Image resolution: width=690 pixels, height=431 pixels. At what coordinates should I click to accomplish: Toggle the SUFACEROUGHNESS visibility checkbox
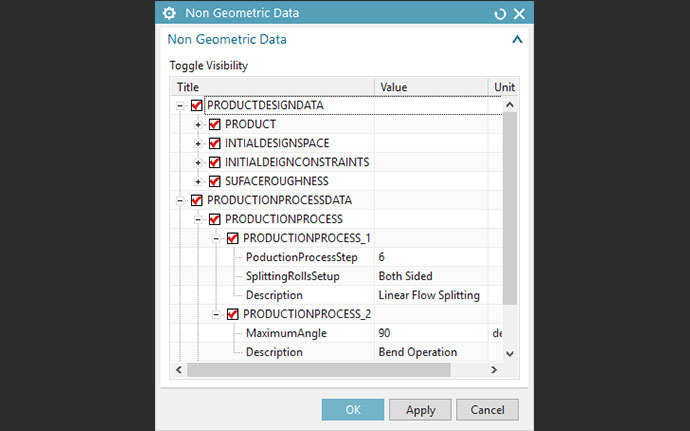coord(214,181)
